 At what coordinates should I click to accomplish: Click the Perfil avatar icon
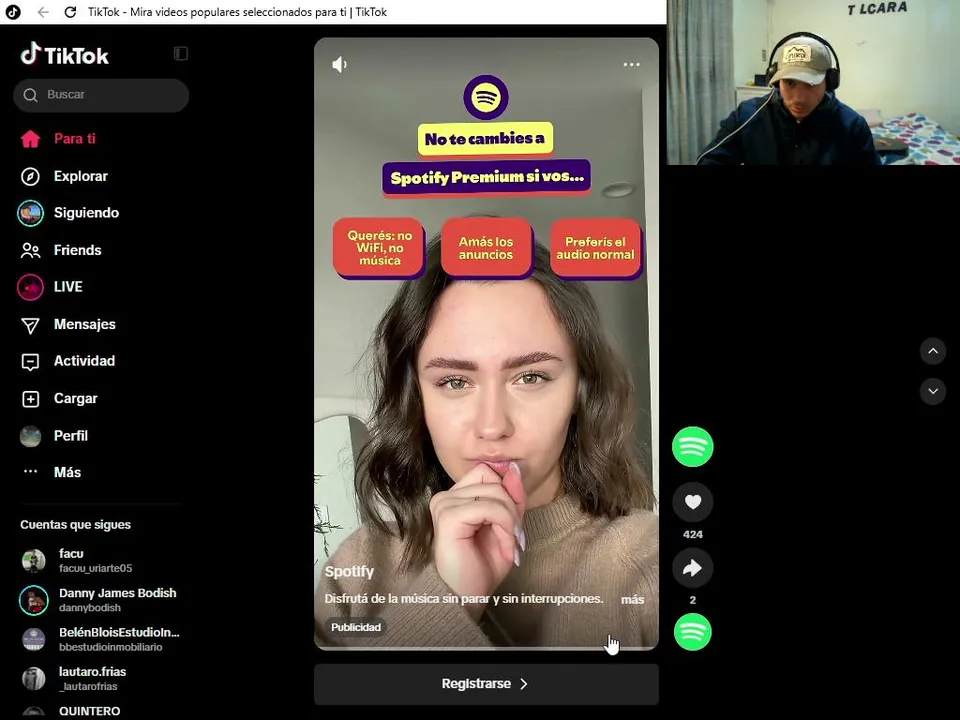(30, 436)
